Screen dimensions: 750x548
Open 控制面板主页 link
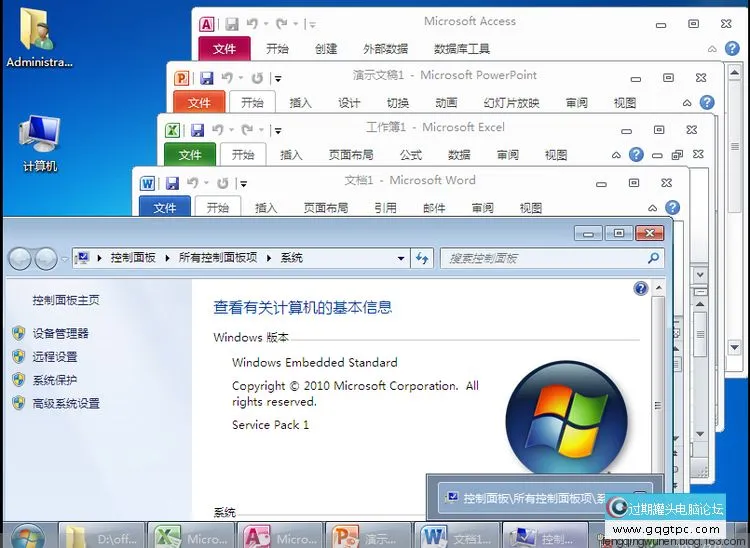pyautogui.click(x=66, y=300)
